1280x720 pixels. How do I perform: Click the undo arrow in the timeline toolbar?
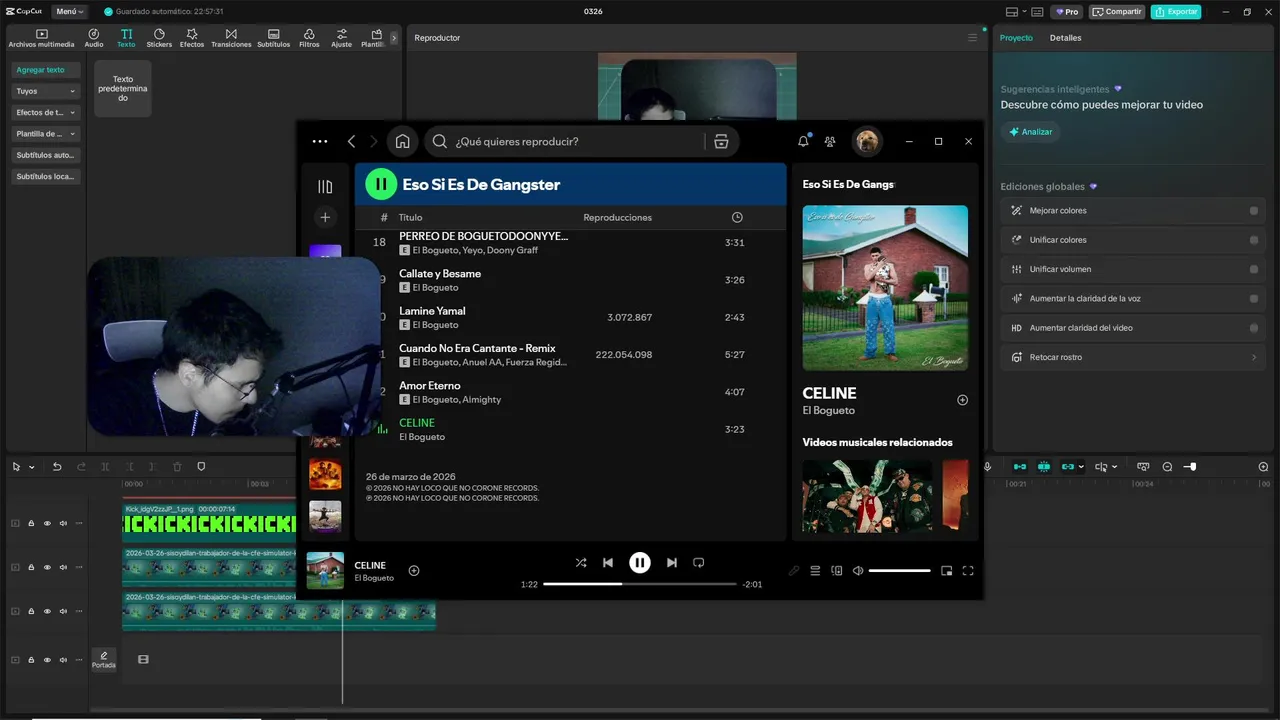tap(57, 467)
